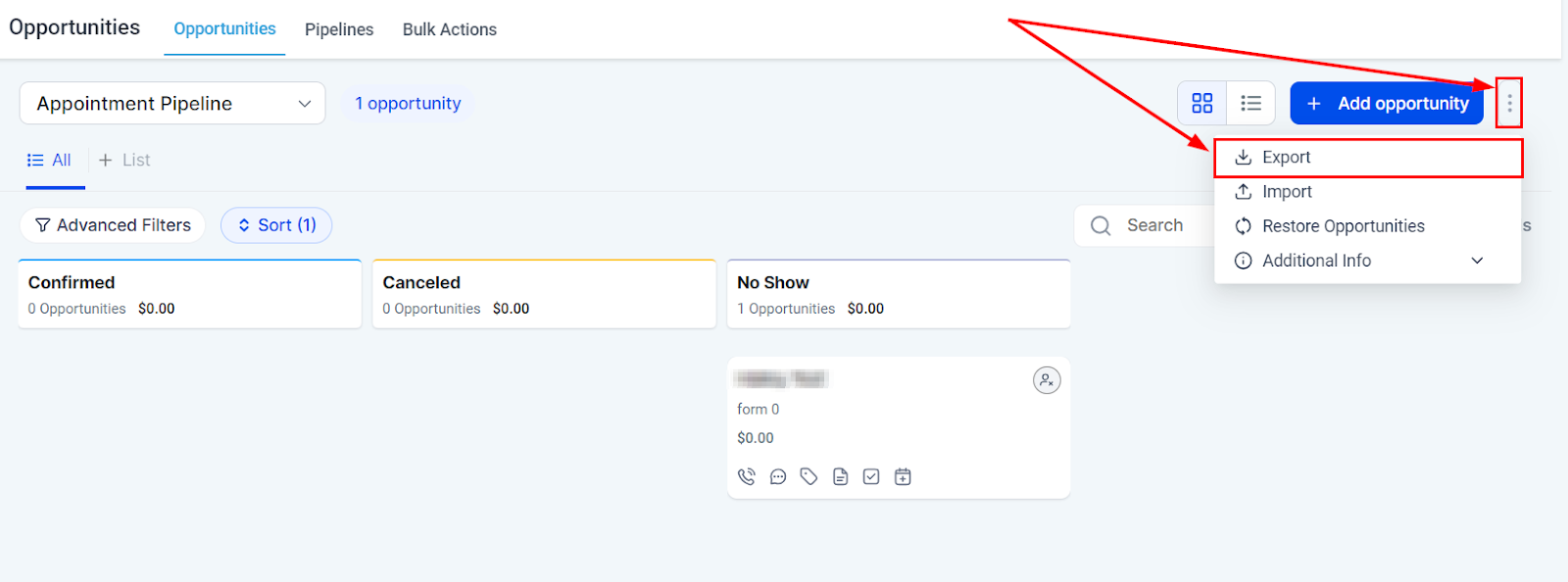This screenshot has width=1568, height=582.
Task: Click the unassigned user avatar icon
Action: [1047, 380]
